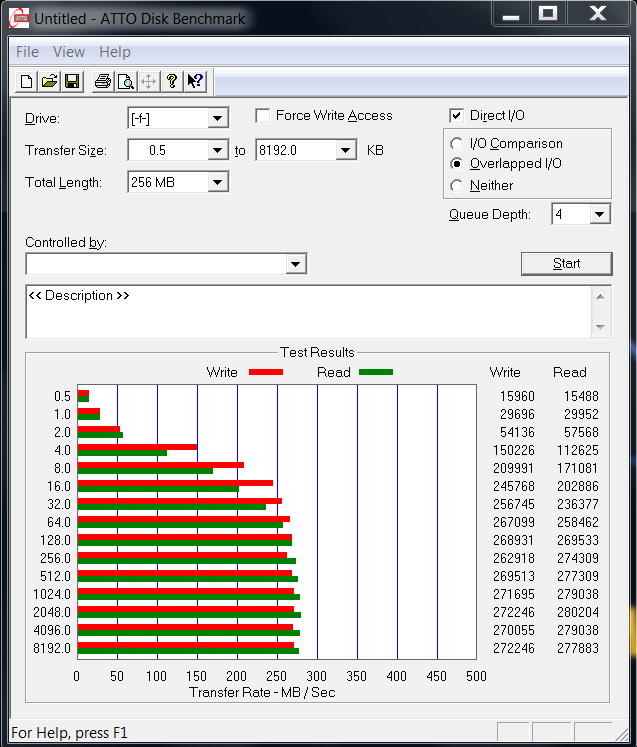Enable the Force Write Access checkbox
Viewport: 637px width, 747px height.
(263, 116)
